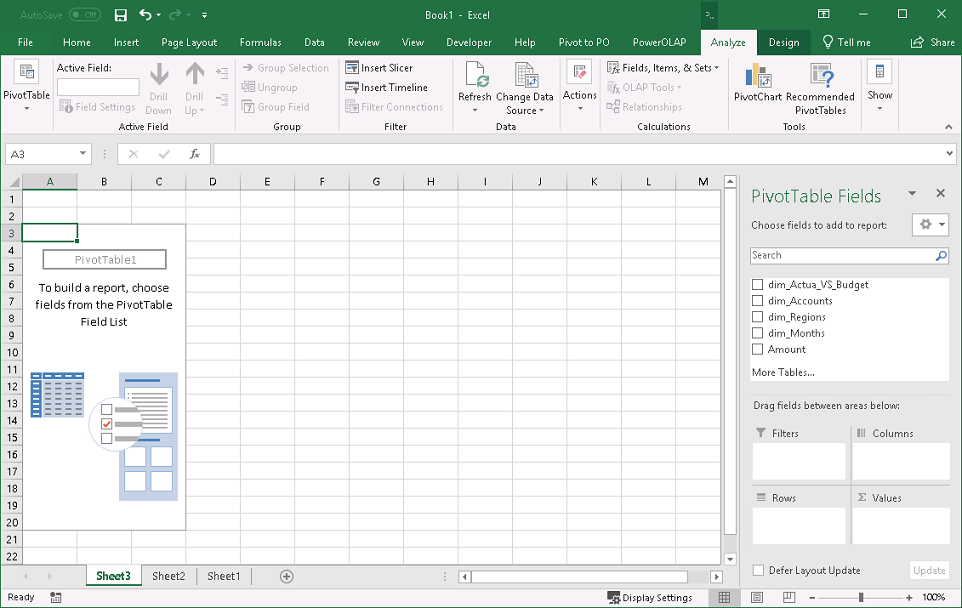Click Tell me search box
962x608 pixels.
coord(847,42)
